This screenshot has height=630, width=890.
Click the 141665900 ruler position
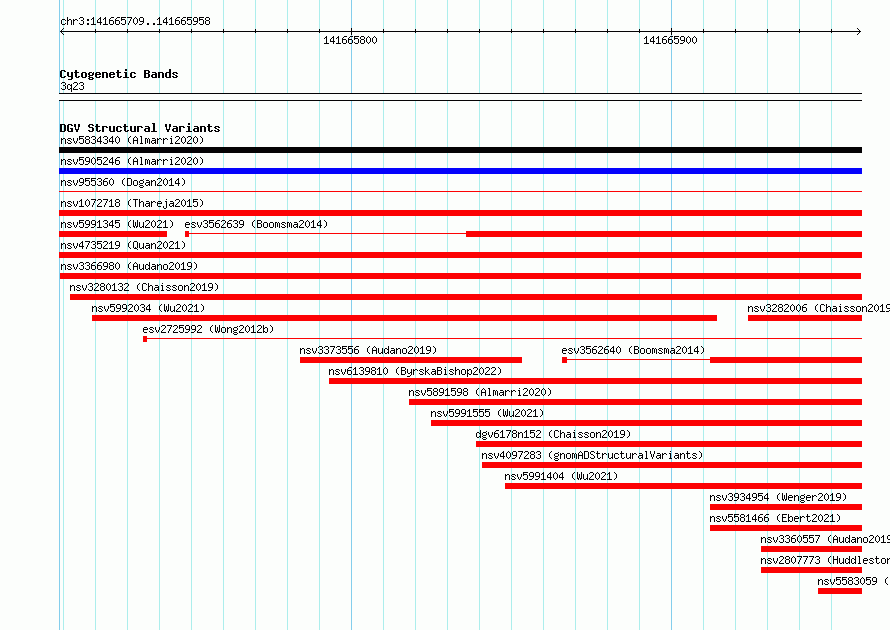pyautogui.click(x=670, y=40)
